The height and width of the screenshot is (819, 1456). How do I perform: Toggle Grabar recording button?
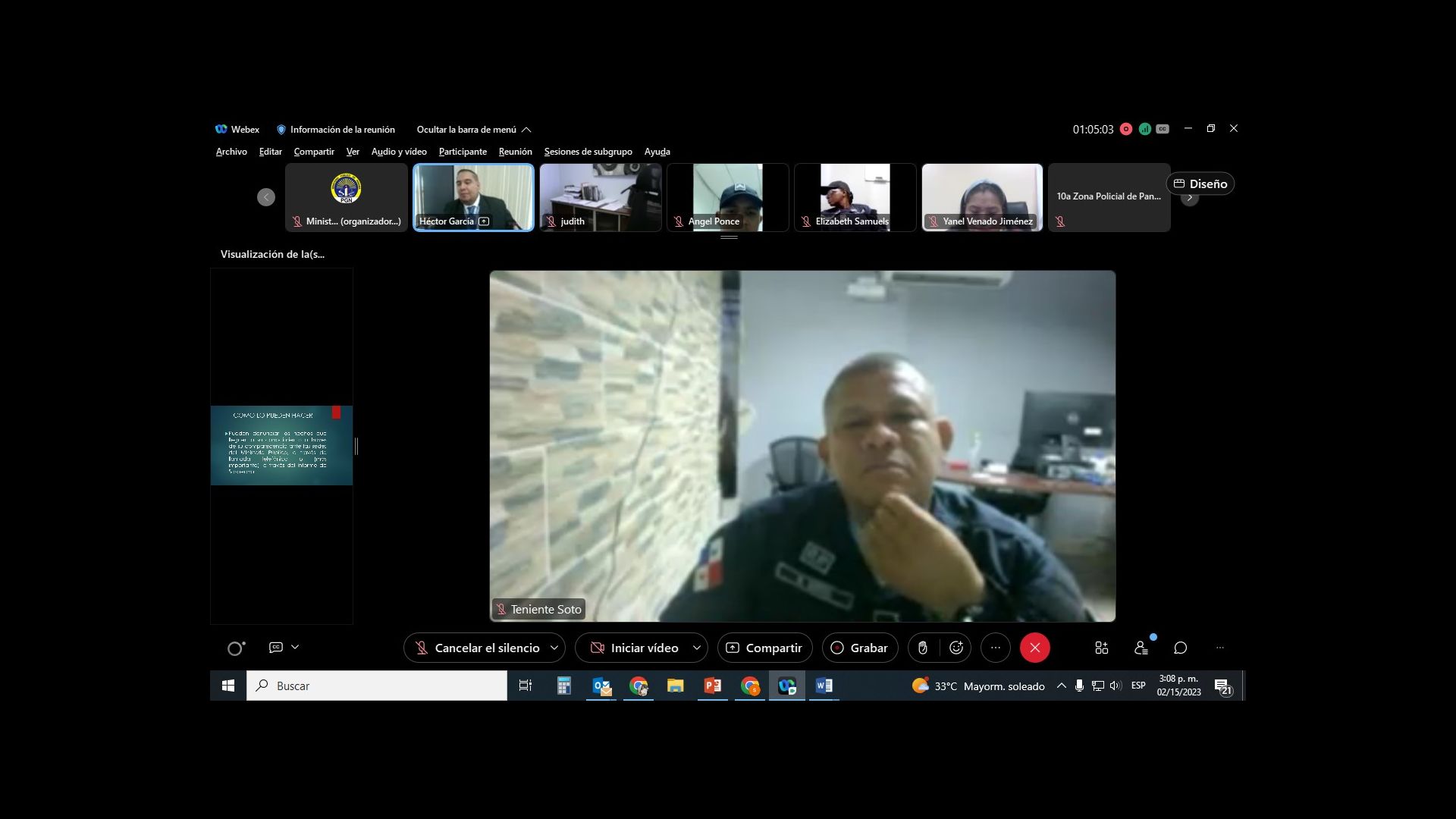[859, 648]
